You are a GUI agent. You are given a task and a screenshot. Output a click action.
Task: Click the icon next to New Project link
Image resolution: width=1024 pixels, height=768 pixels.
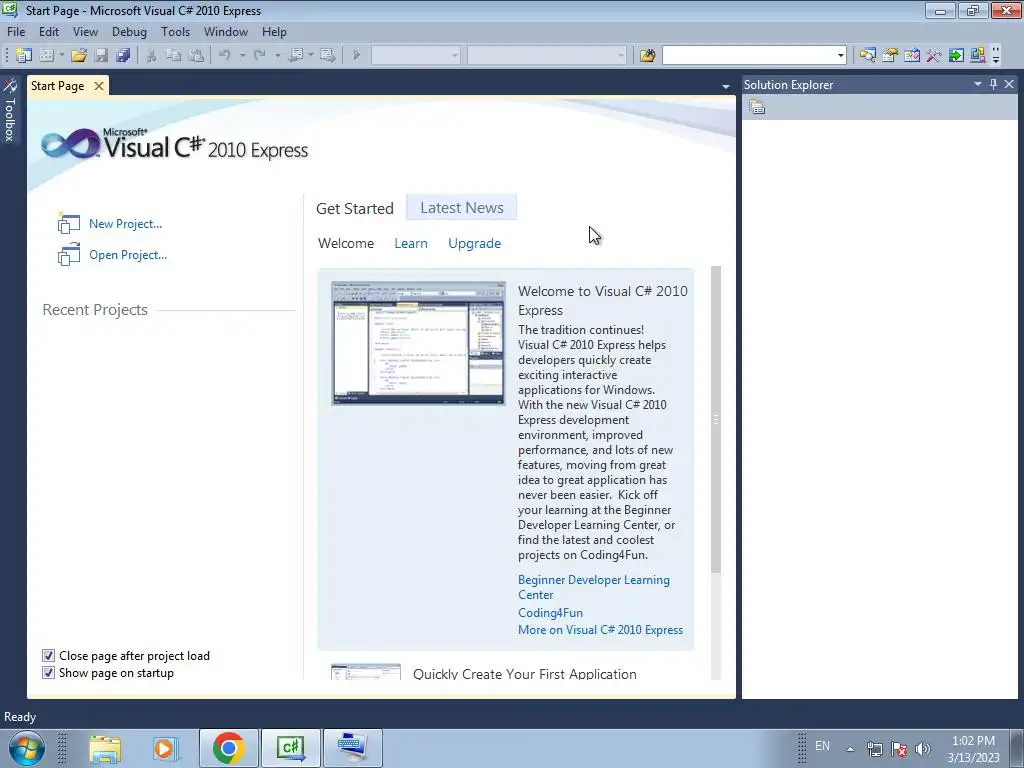tap(69, 223)
